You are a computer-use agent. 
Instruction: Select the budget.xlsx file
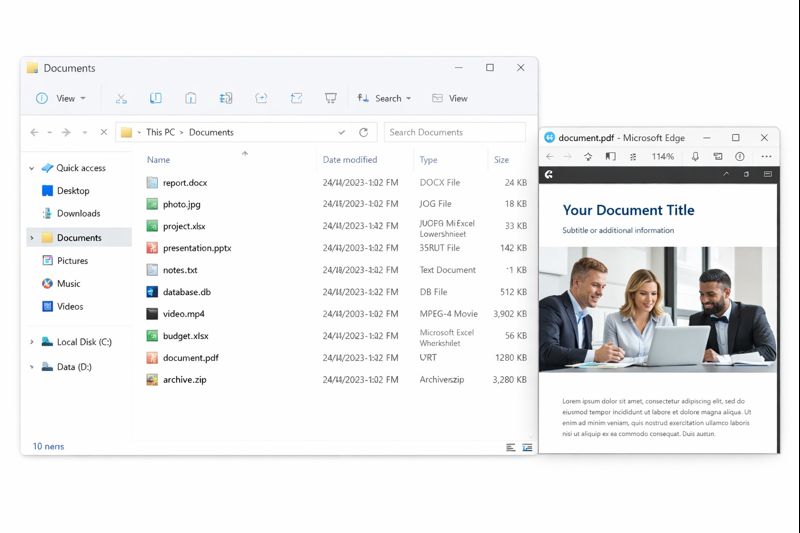[x=185, y=336]
